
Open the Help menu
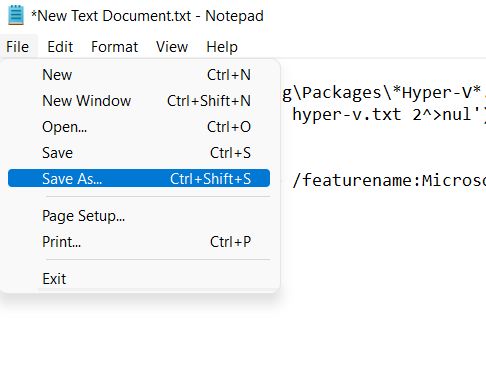click(x=222, y=47)
